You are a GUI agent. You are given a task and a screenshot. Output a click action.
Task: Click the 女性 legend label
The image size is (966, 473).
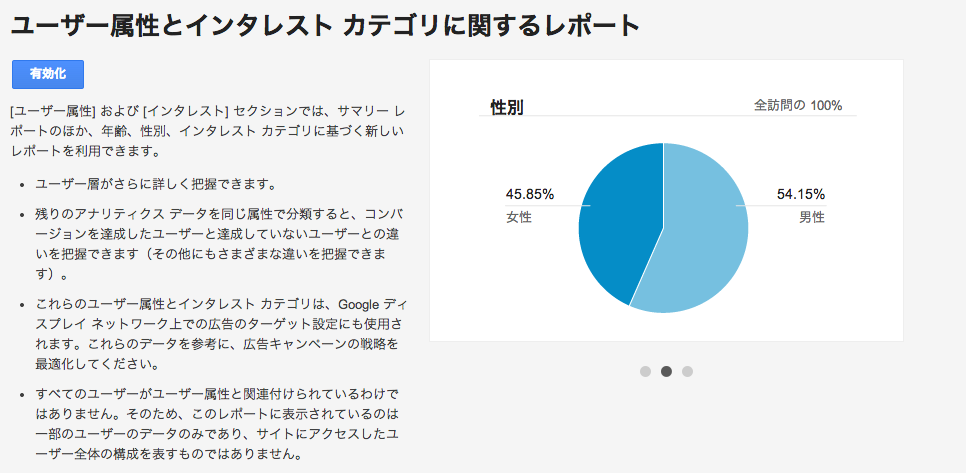pos(518,217)
